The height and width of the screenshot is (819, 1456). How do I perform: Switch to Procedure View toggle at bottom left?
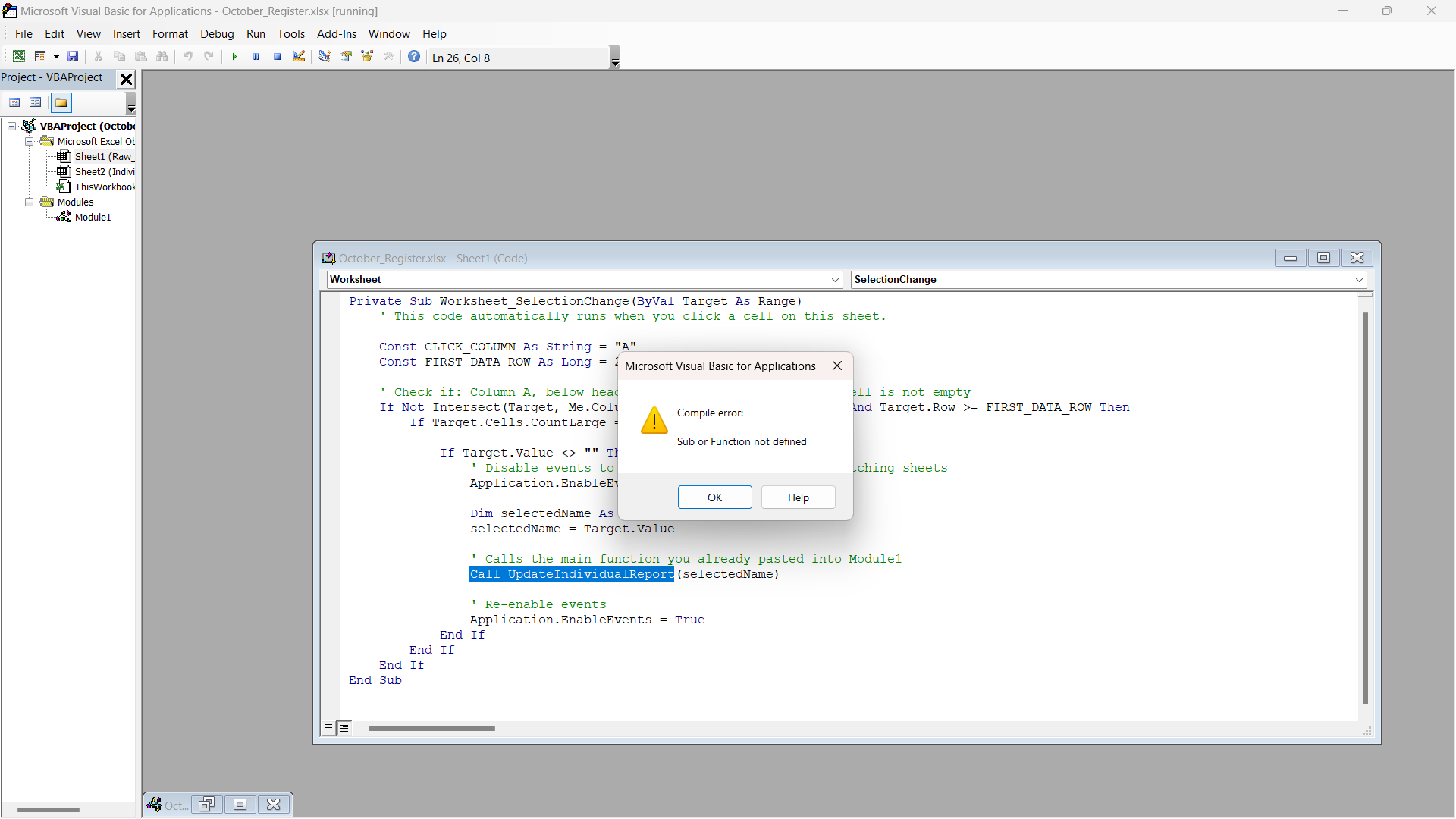tap(328, 727)
